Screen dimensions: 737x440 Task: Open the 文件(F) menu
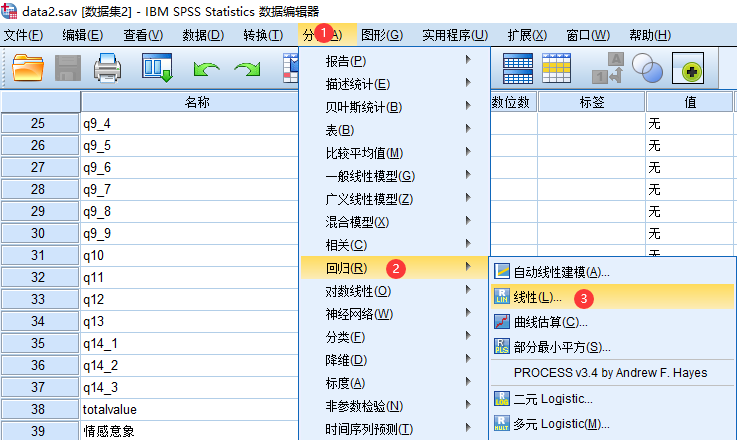coord(23,35)
